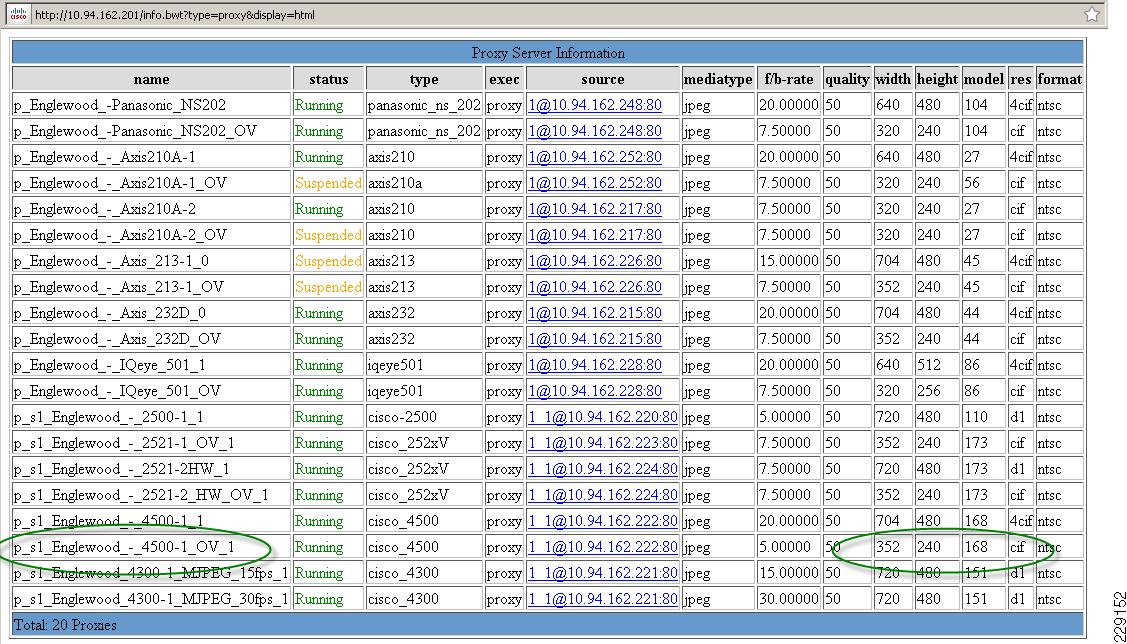Click the Cisco favicon beside the URL

pyautogui.click(x=19, y=14)
